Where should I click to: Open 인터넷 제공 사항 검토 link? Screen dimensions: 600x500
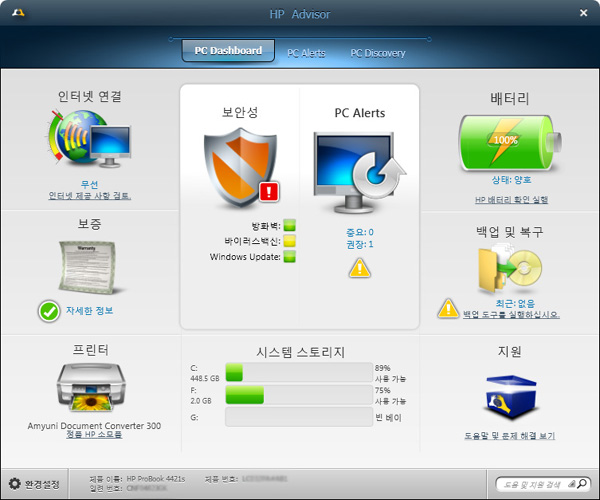(90, 195)
